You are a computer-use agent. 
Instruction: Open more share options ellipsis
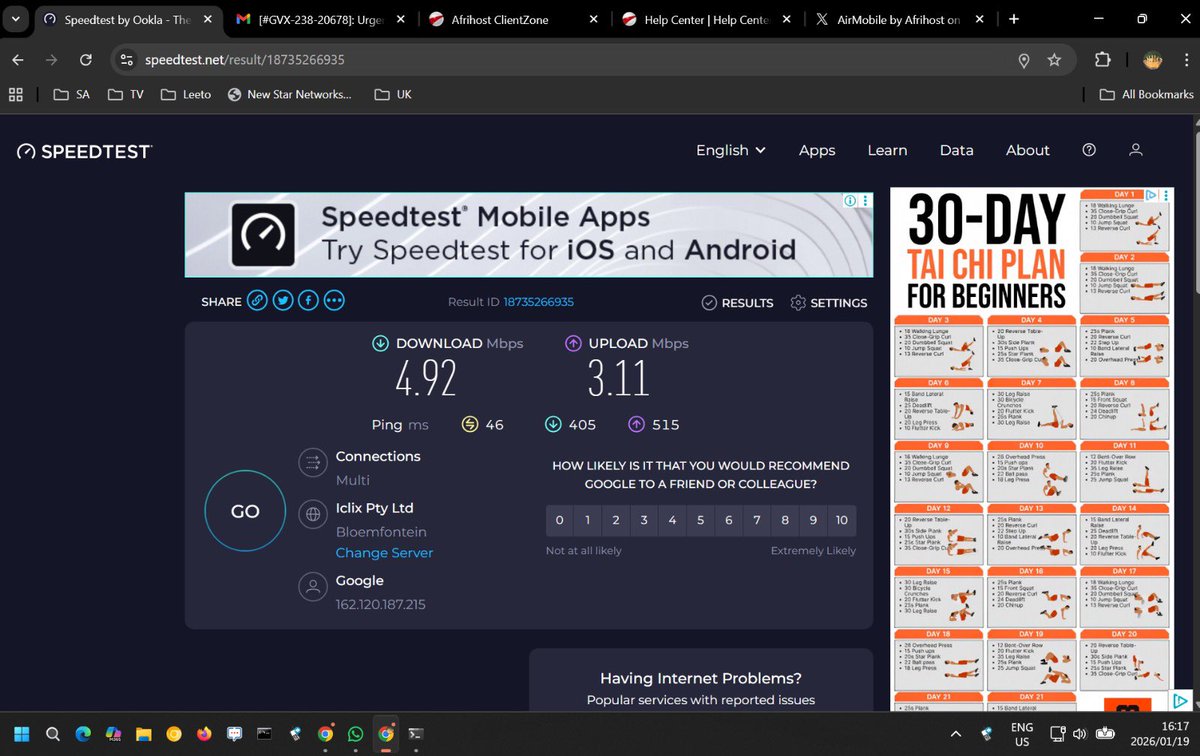click(334, 301)
